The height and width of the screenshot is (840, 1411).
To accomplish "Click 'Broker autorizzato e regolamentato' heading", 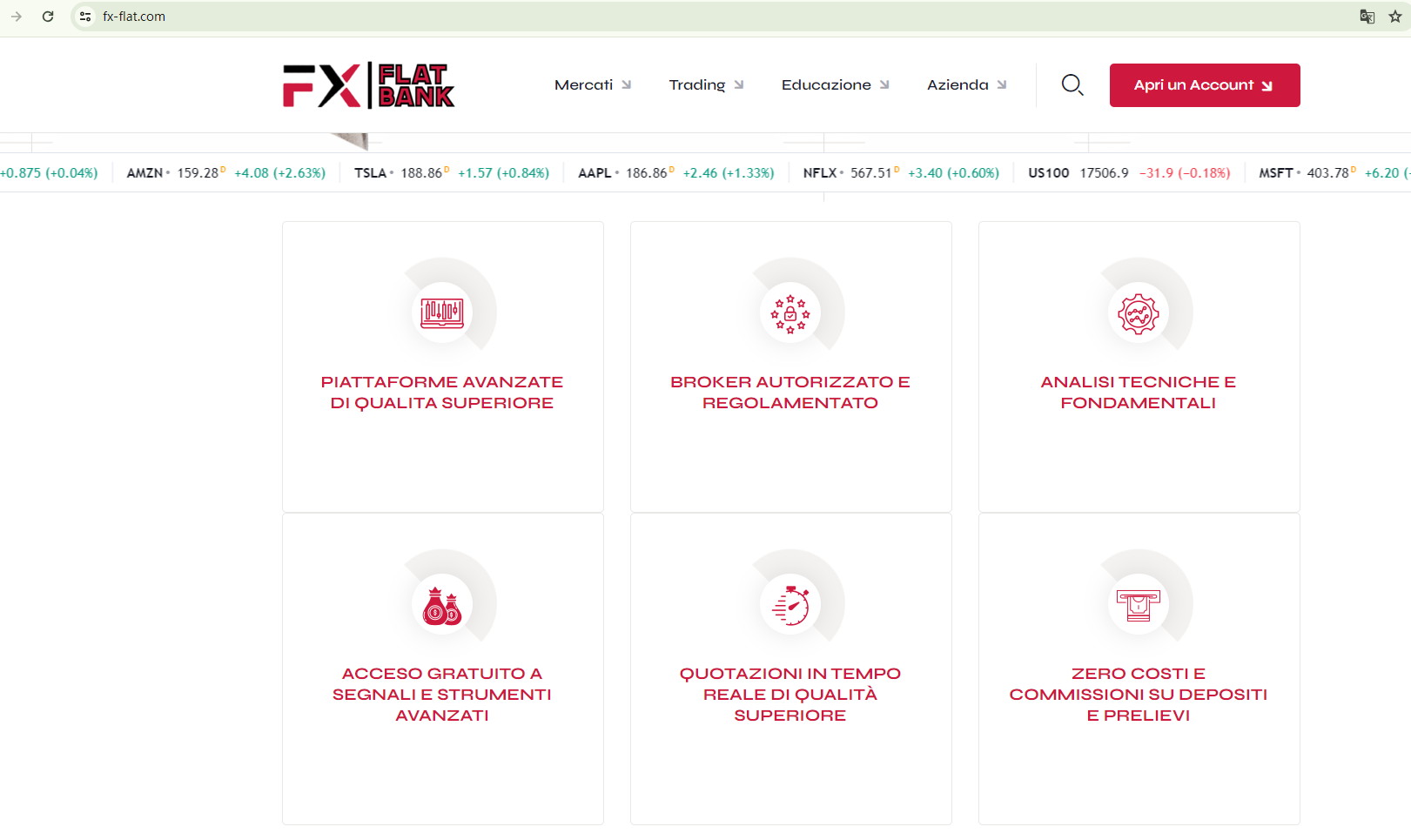I will 790,393.
